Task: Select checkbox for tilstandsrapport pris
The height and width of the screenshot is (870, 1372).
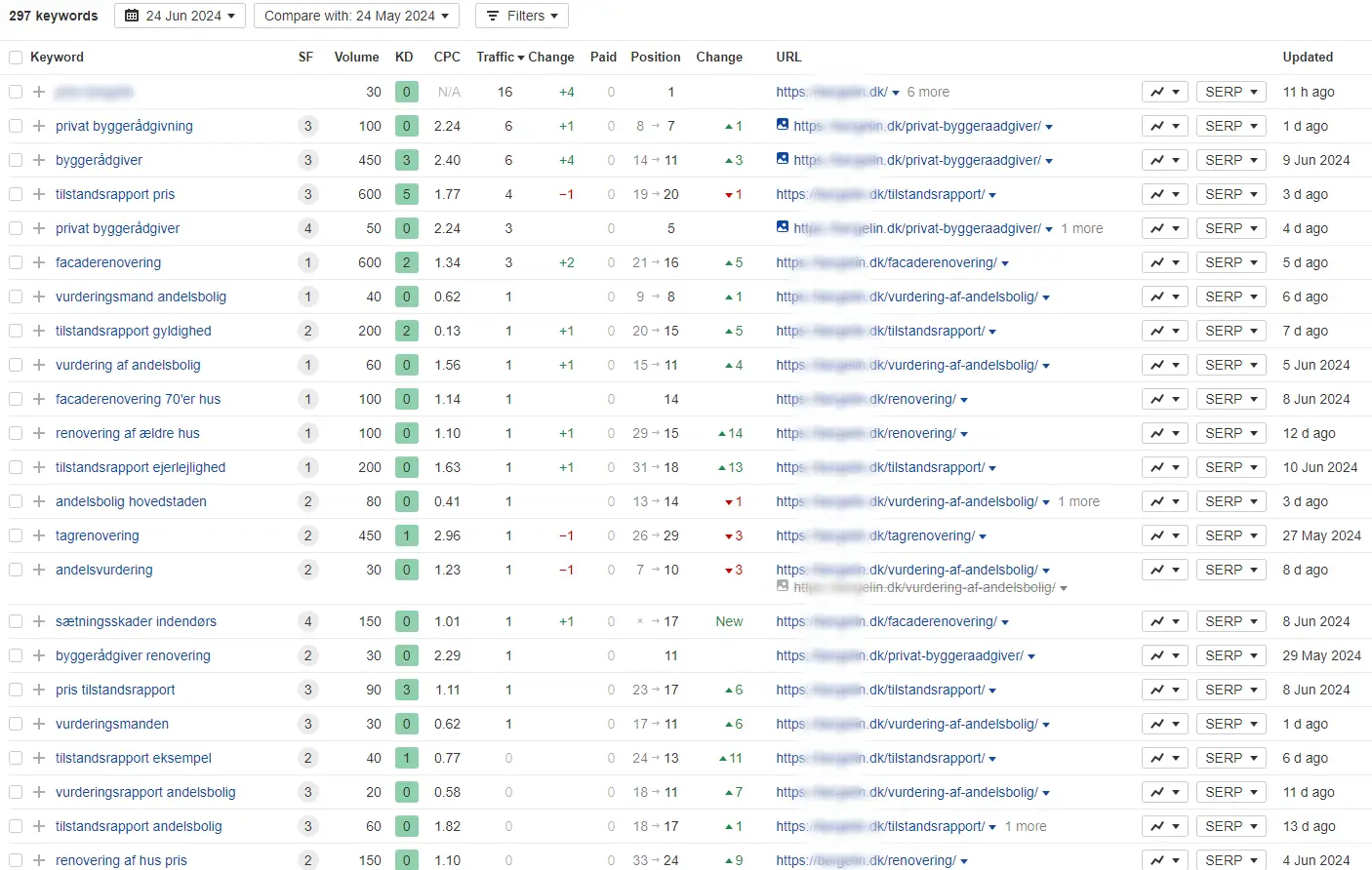Action: pos(16,194)
